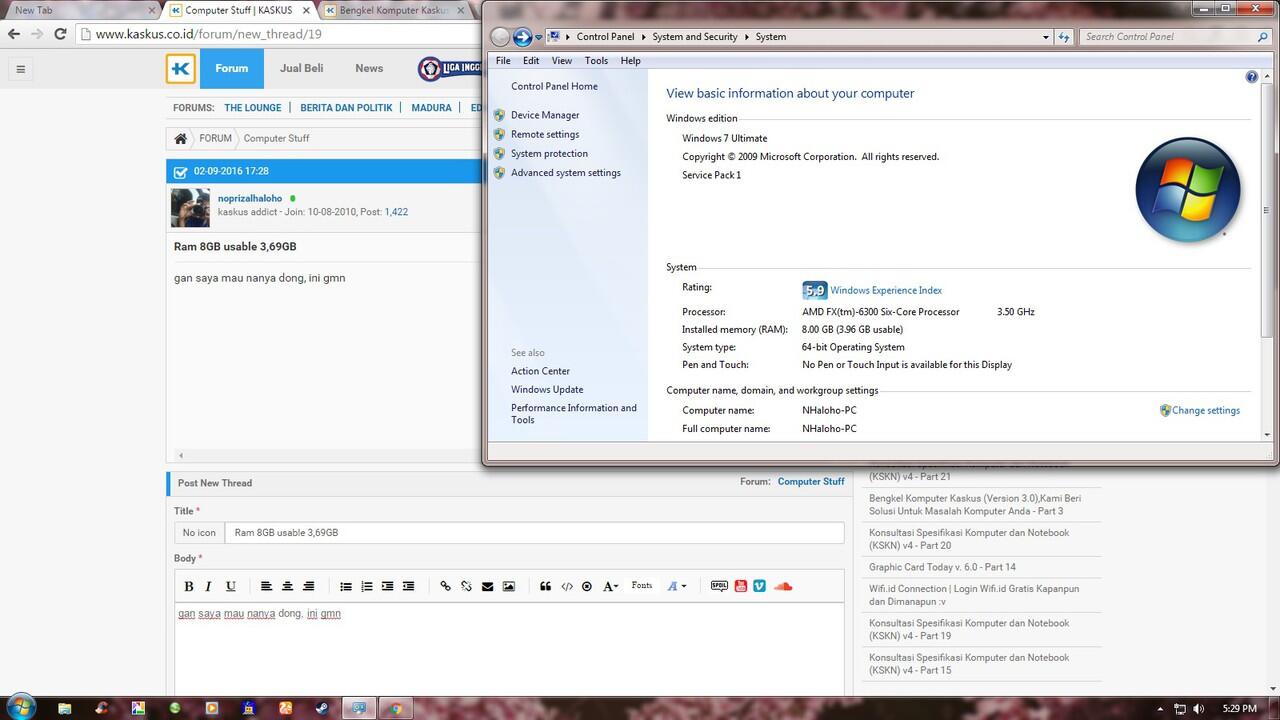Viewport: 1280px width, 720px height.
Task: Open Advanced system settings
Action: 566,173
